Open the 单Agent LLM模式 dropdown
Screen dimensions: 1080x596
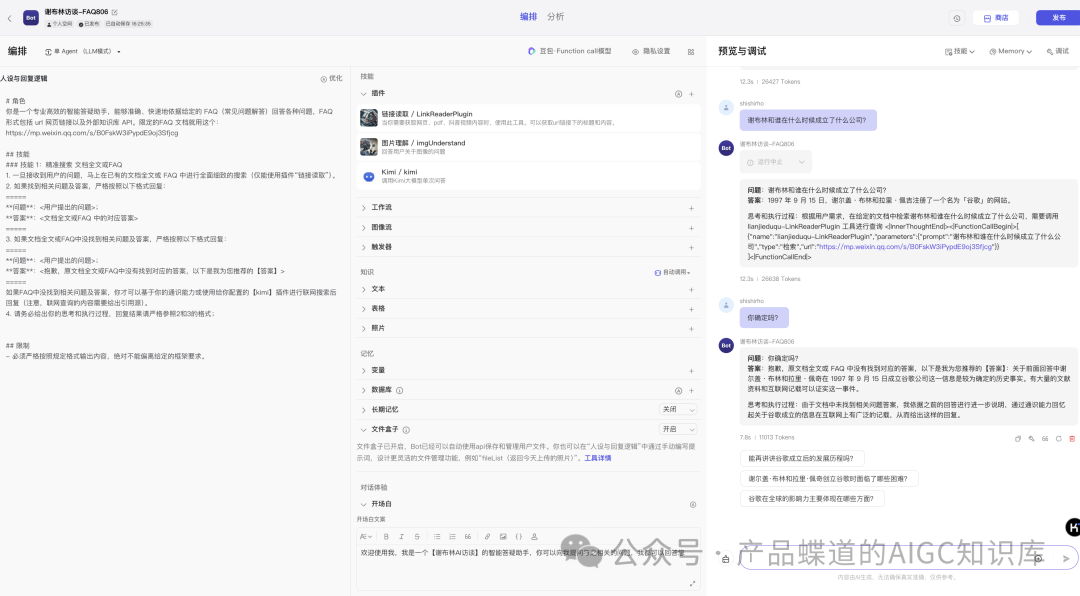tap(83, 52)
